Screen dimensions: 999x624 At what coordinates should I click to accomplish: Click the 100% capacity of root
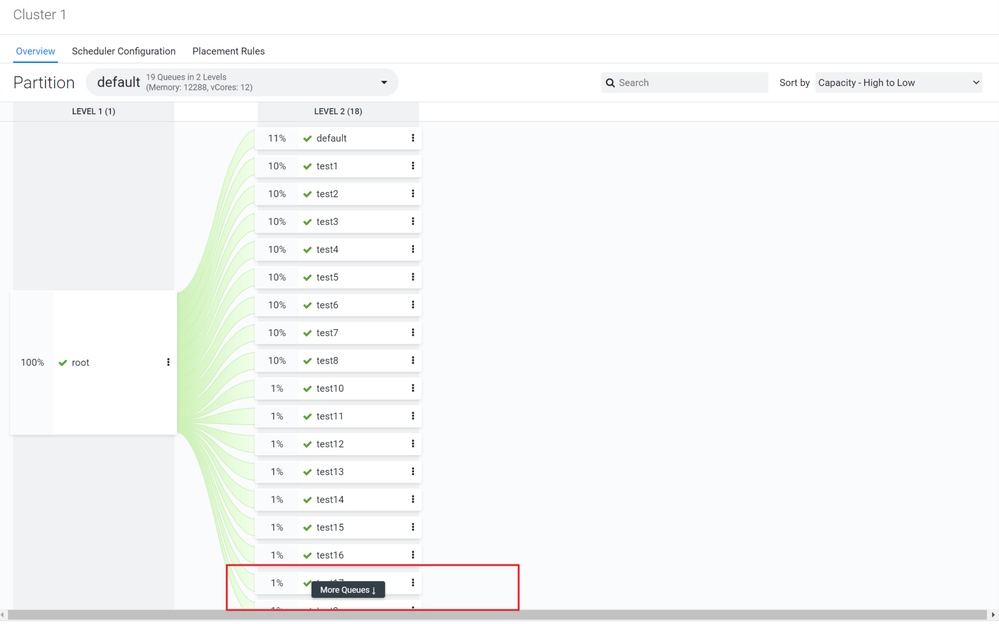tap(32, 362)
